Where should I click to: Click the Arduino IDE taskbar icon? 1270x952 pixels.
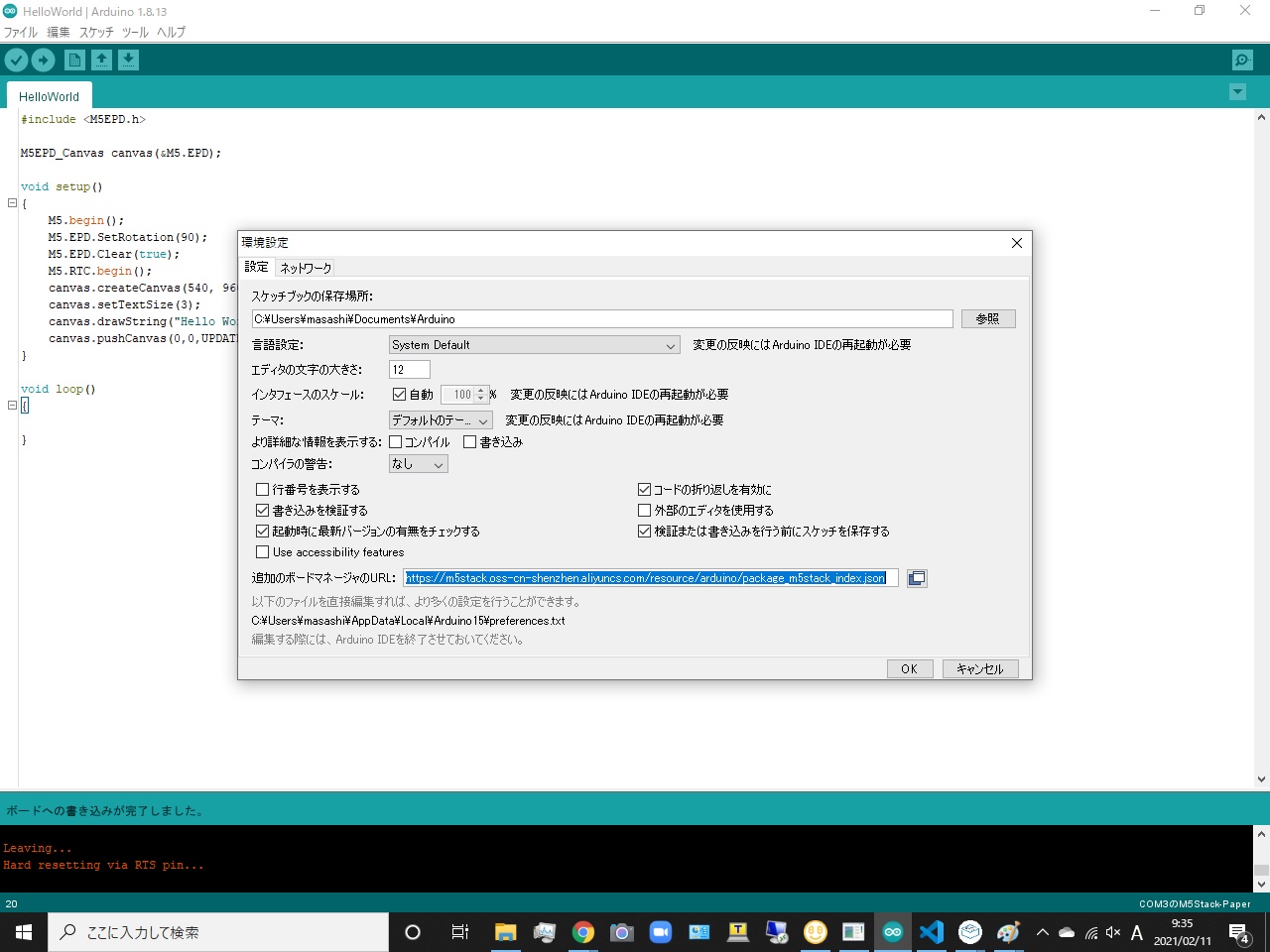pyautogui.click(x=893, y=932)
